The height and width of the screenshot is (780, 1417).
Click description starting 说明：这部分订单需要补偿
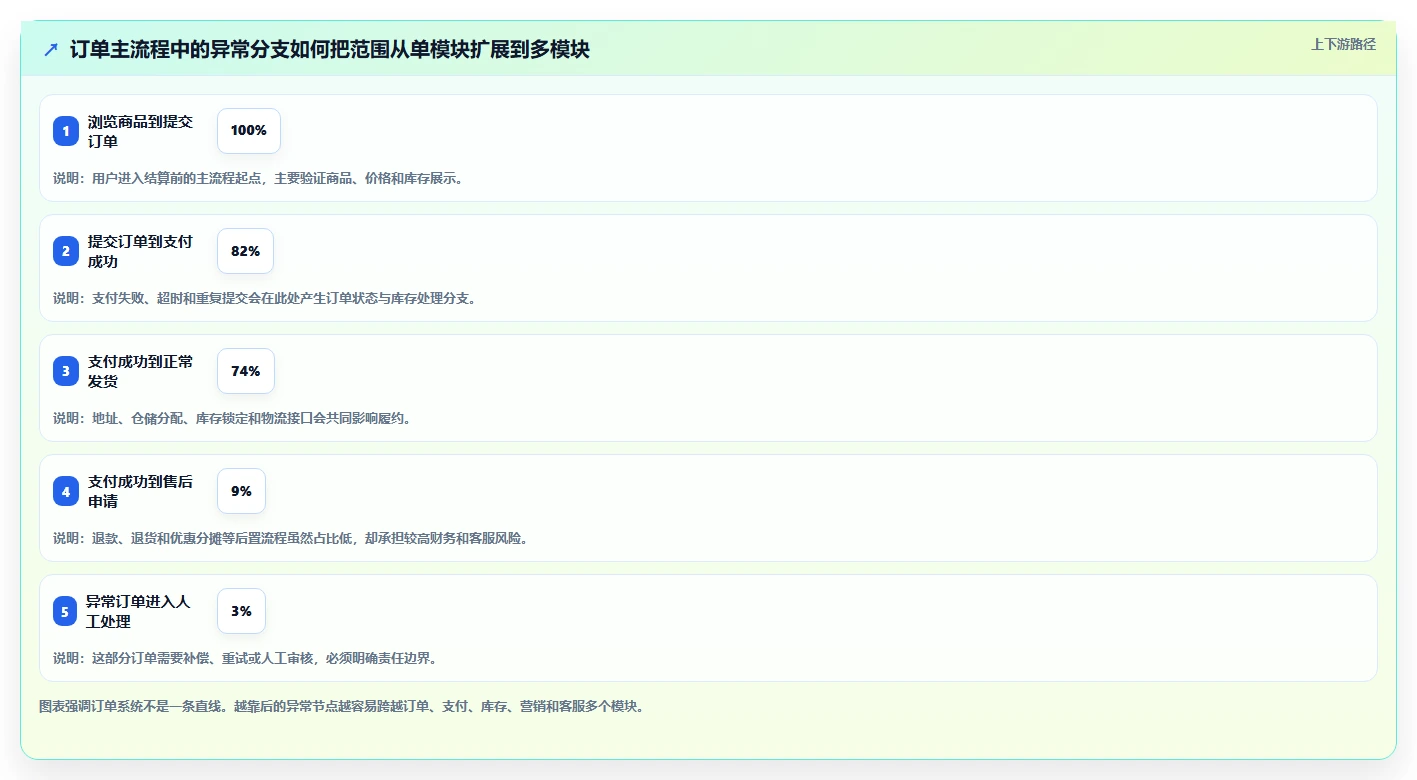tap(245, 658)
